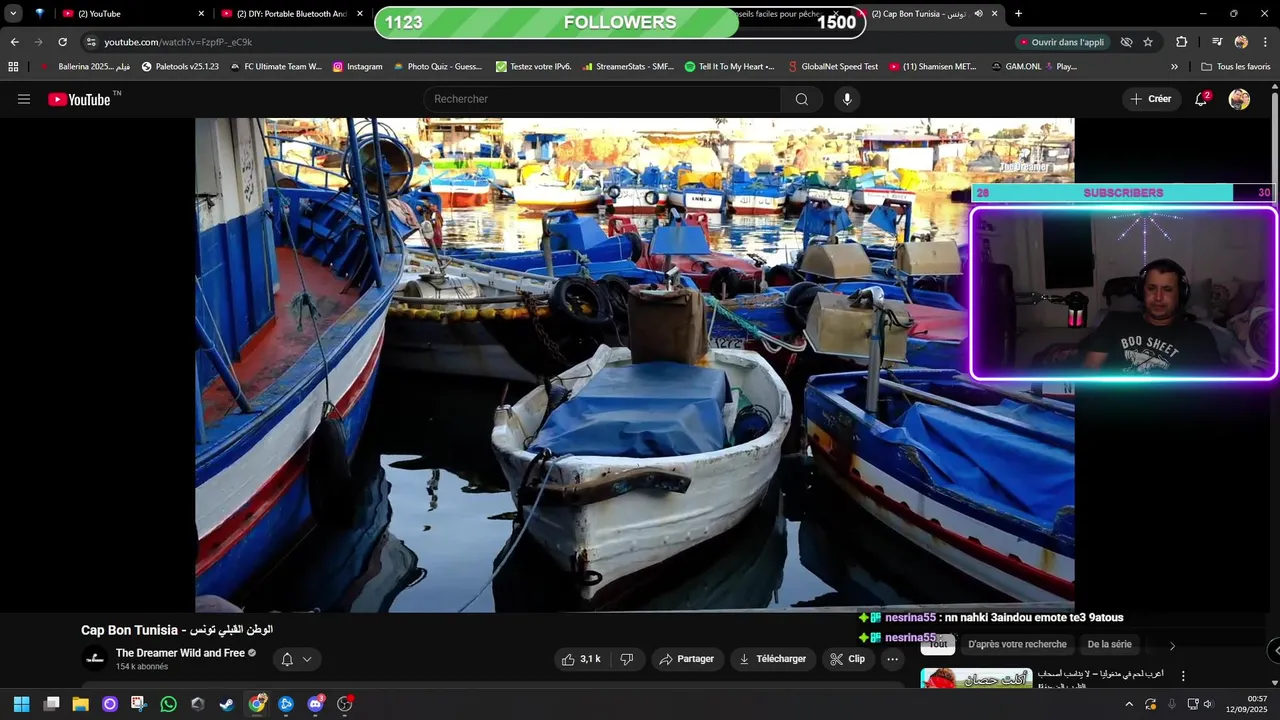Viewport: 1280px width, 720px height.
Task: Click the Créer button
Action: [x=1150, y=99]
